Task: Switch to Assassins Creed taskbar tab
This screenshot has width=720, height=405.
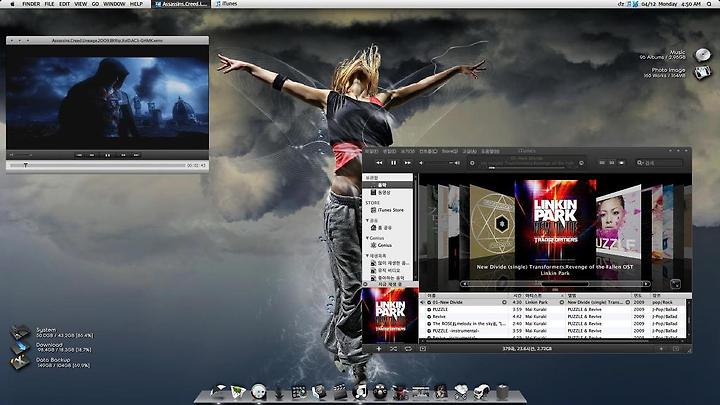Action: pyautogui.click(x=181, y=4)
